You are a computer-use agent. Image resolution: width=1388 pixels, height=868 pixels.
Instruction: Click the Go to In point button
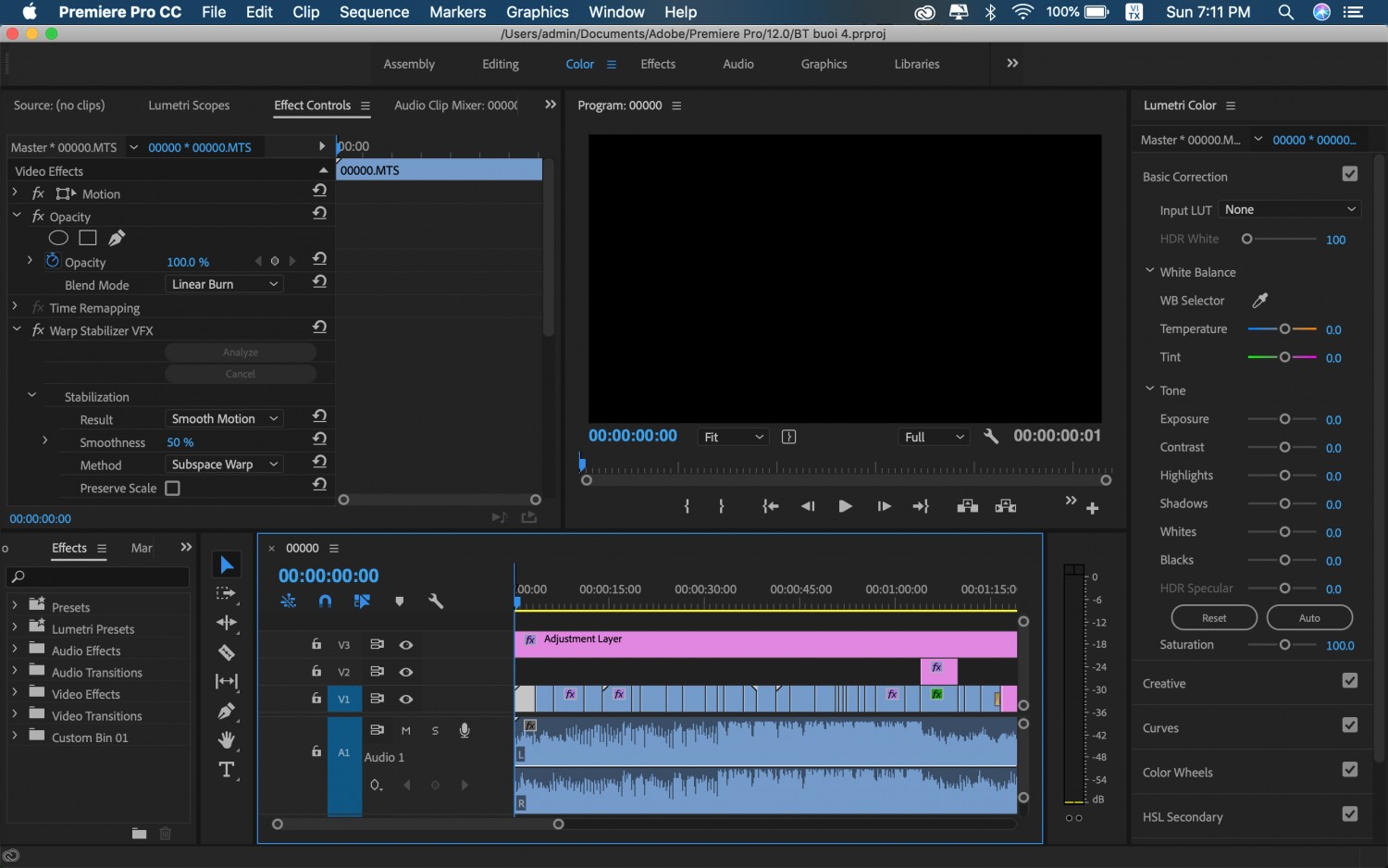(770, 506)
